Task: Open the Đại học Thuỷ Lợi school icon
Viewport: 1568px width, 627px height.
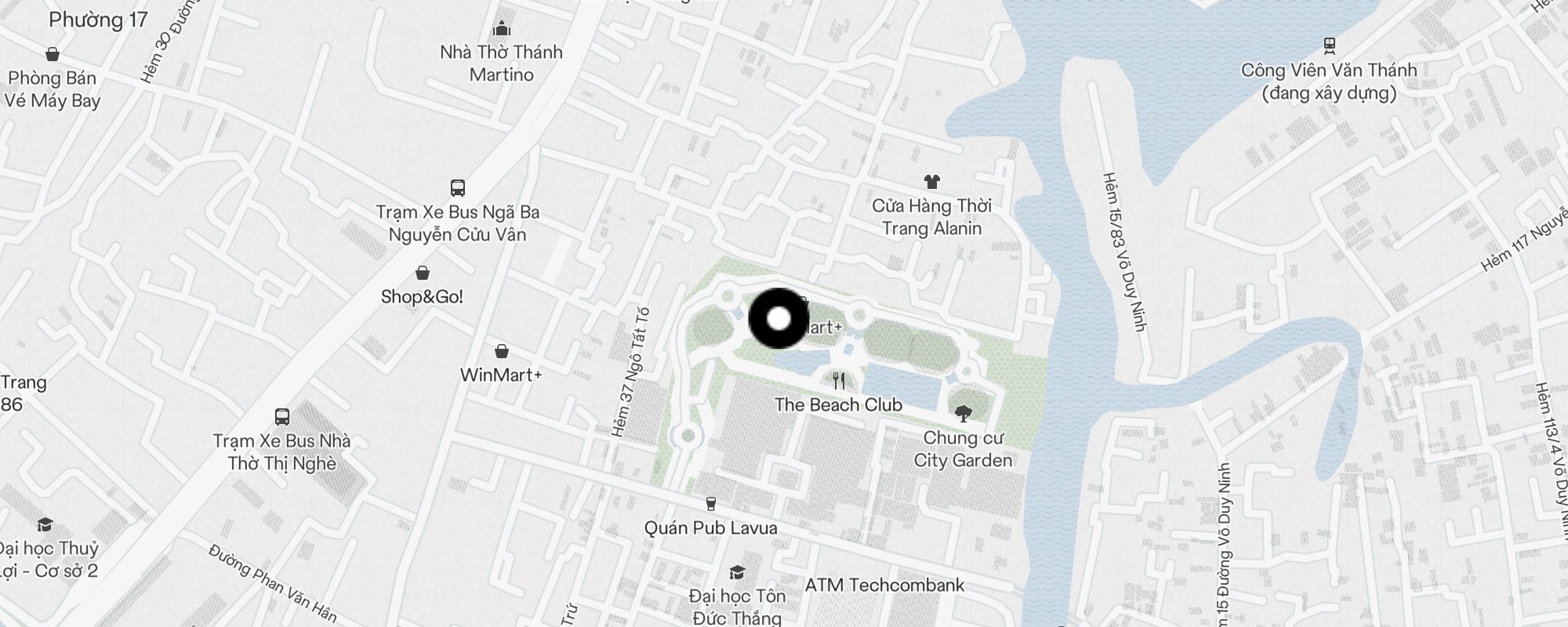Action: point(45,525)
